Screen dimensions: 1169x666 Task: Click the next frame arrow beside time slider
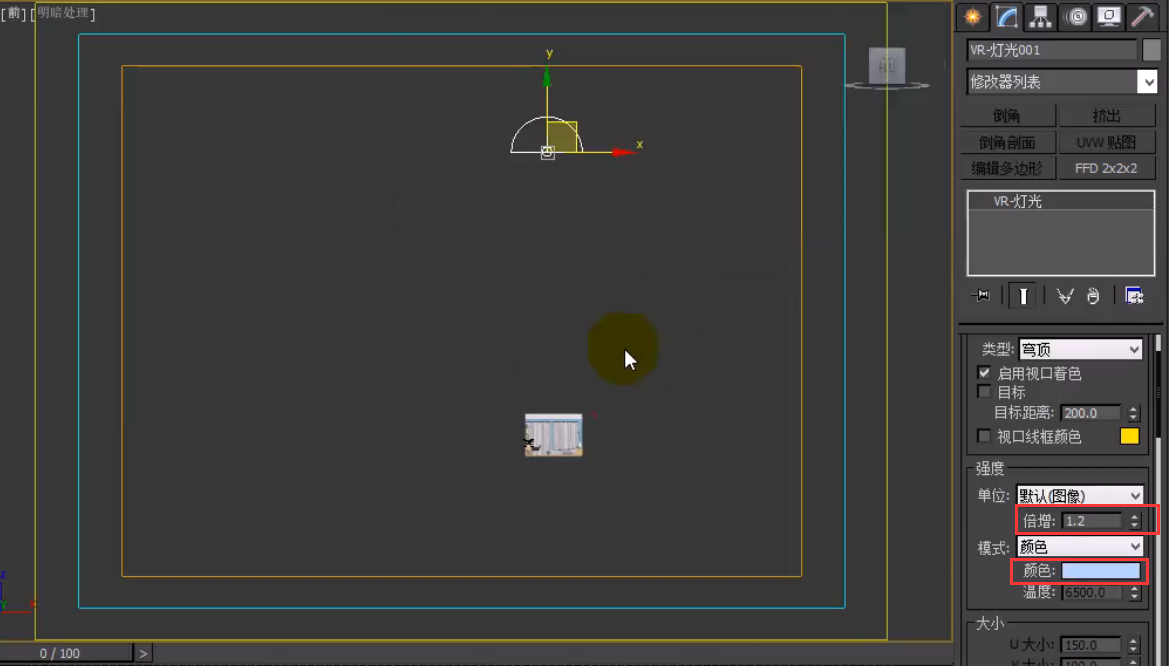pos(143,653)
